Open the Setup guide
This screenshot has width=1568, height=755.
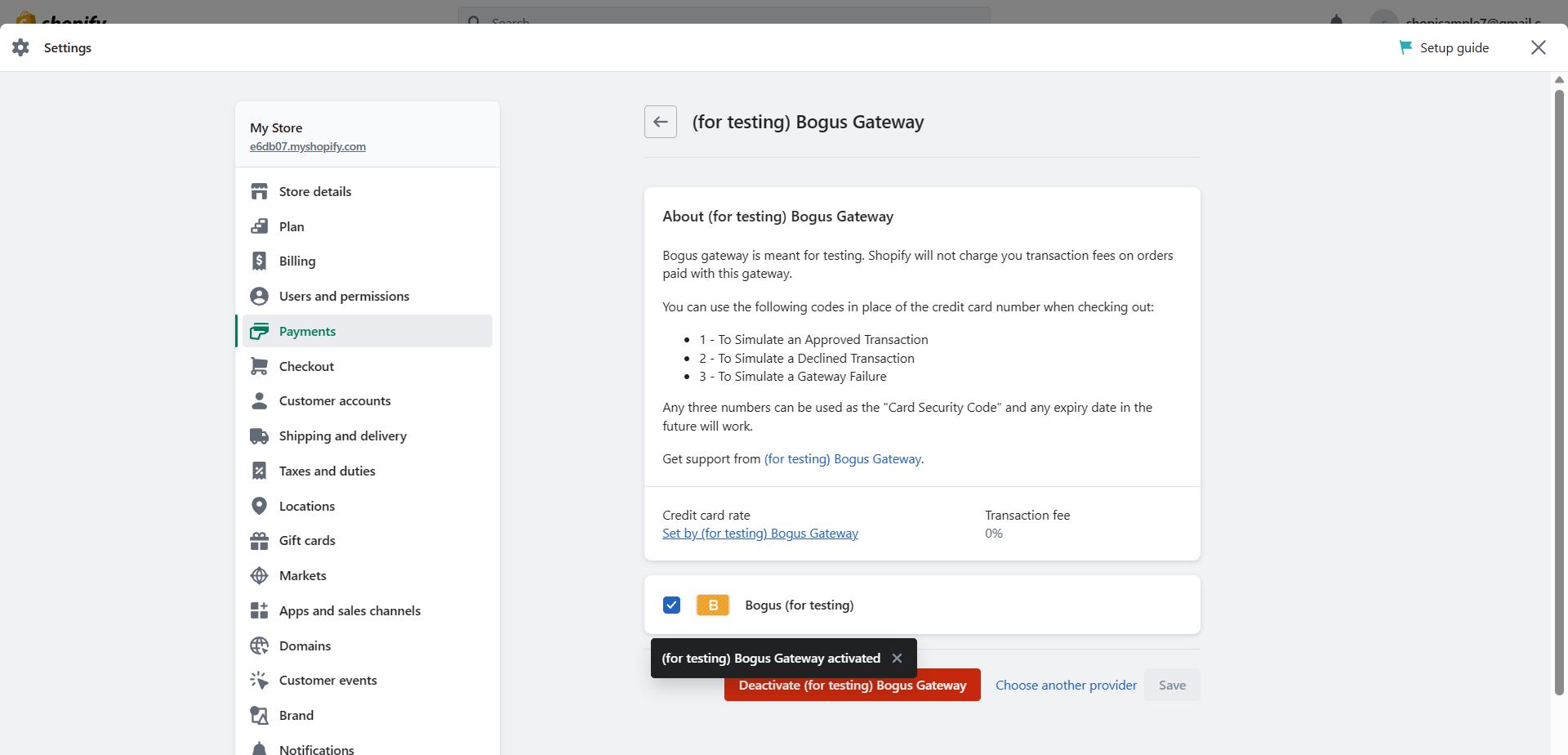point(1444,47)
